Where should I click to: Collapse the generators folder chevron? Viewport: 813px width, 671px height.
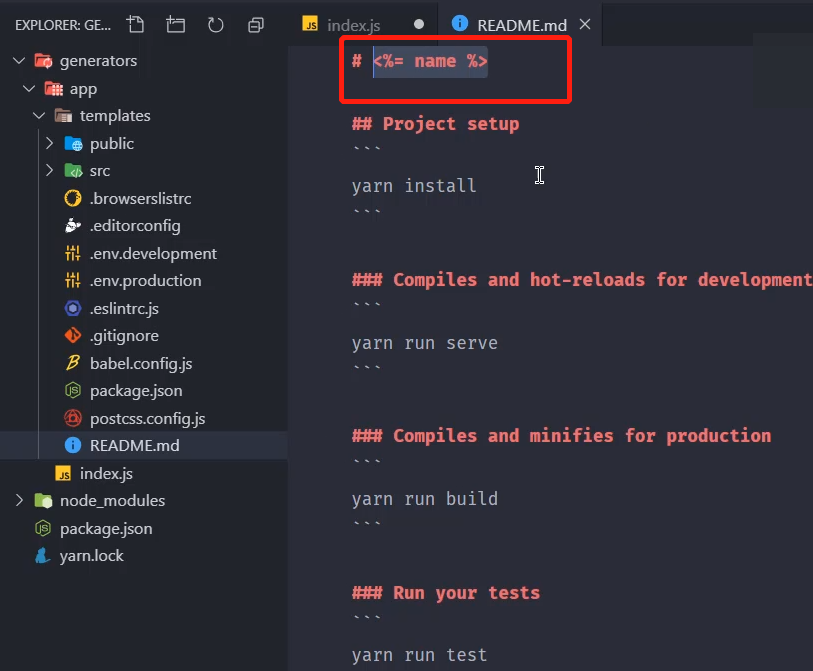[19, 61]
